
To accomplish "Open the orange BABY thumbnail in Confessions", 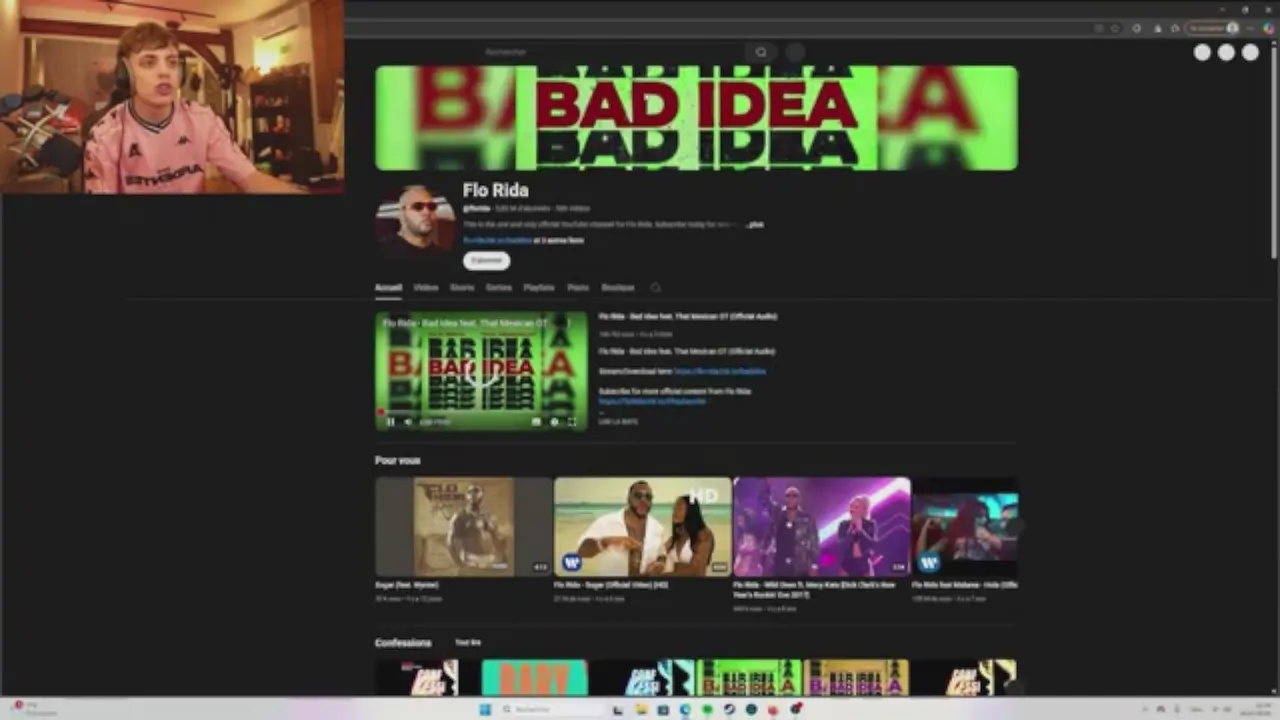I will click(535, 678).
